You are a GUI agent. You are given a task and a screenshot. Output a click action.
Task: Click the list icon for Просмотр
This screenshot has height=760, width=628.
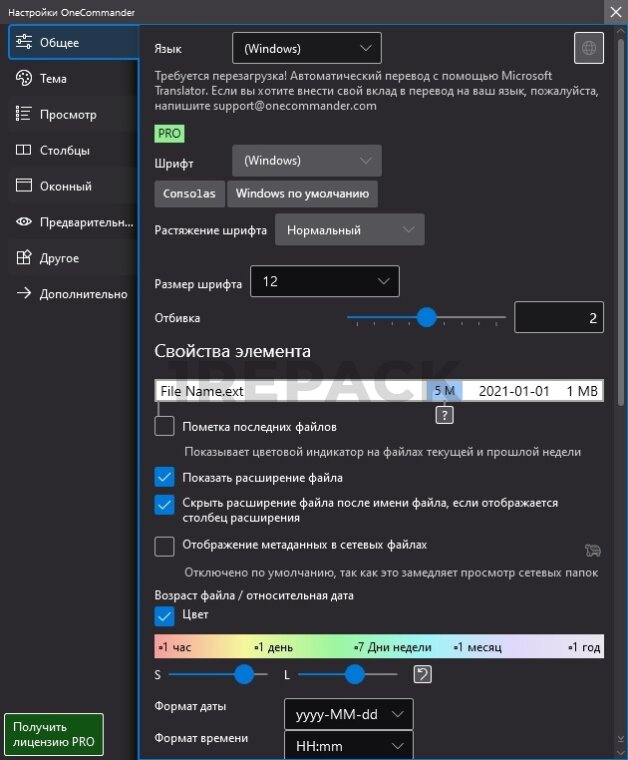[x=24, y=115]
